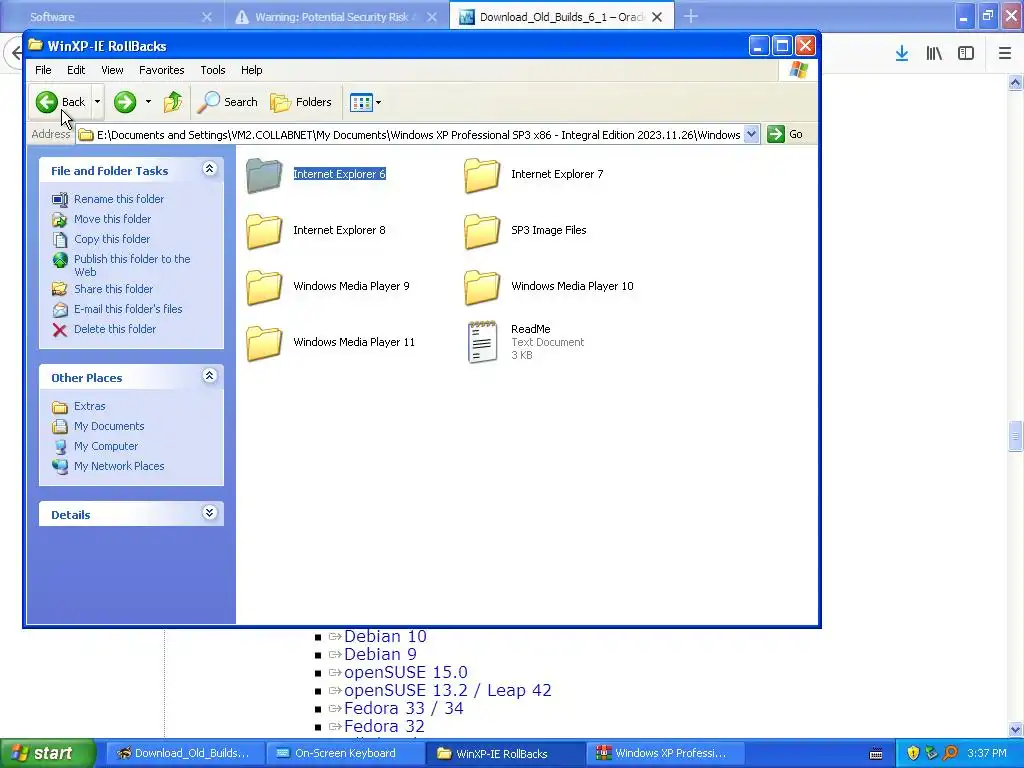The image size is (1024, 768).
Task: Click the Debian 10 link in browser
Action: pos(385,637)
